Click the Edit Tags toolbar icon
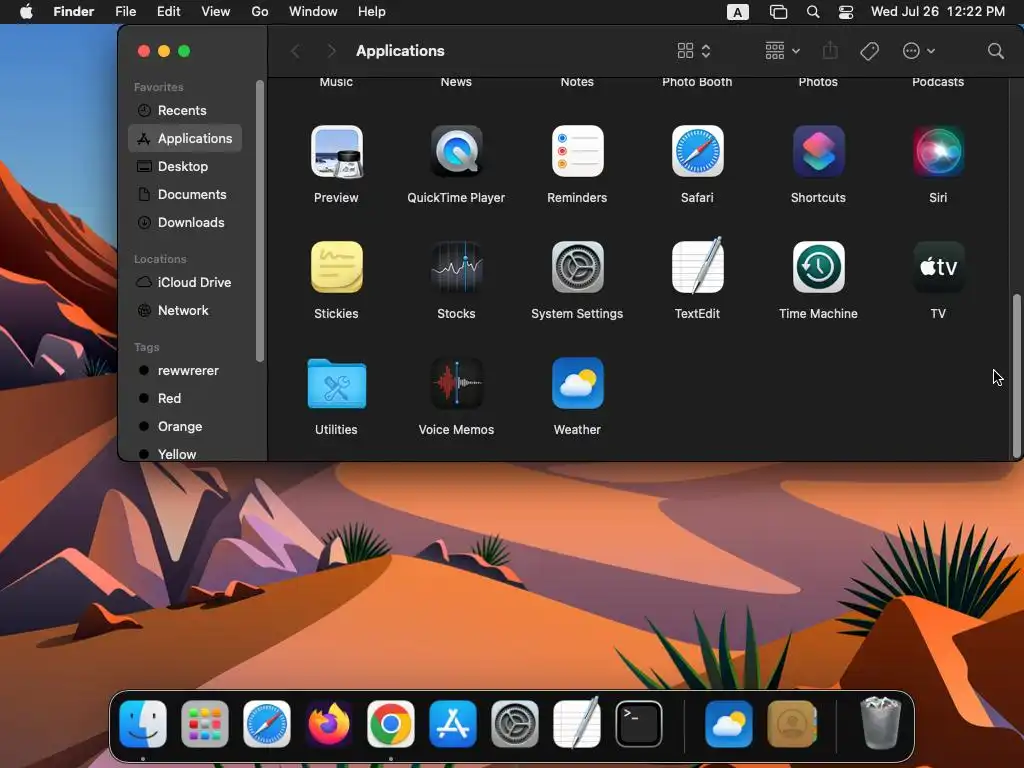 tap(869, 51)
